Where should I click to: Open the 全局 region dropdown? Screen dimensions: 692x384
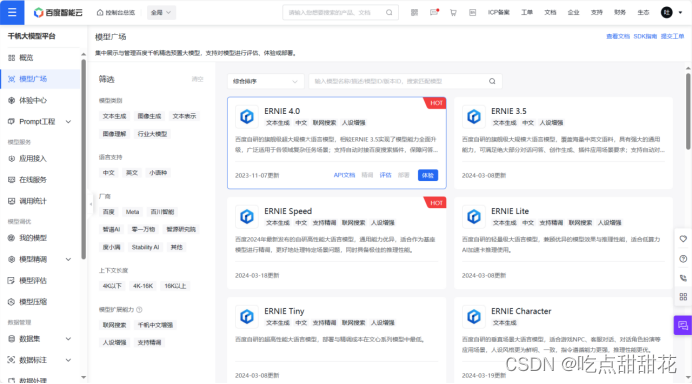click(161, 12)
